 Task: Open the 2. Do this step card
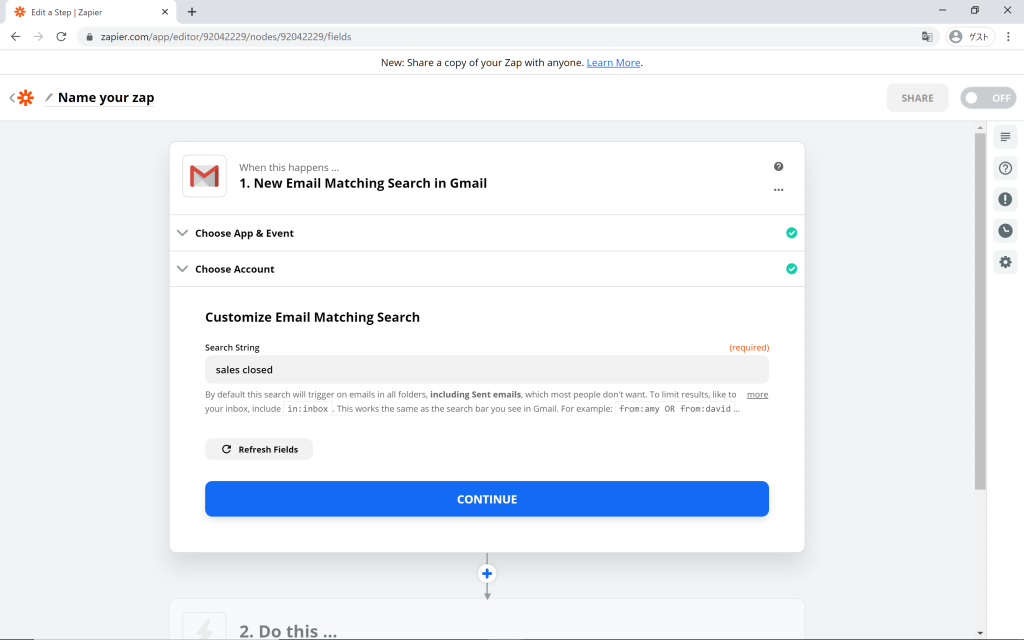click(x=487, y=619)
